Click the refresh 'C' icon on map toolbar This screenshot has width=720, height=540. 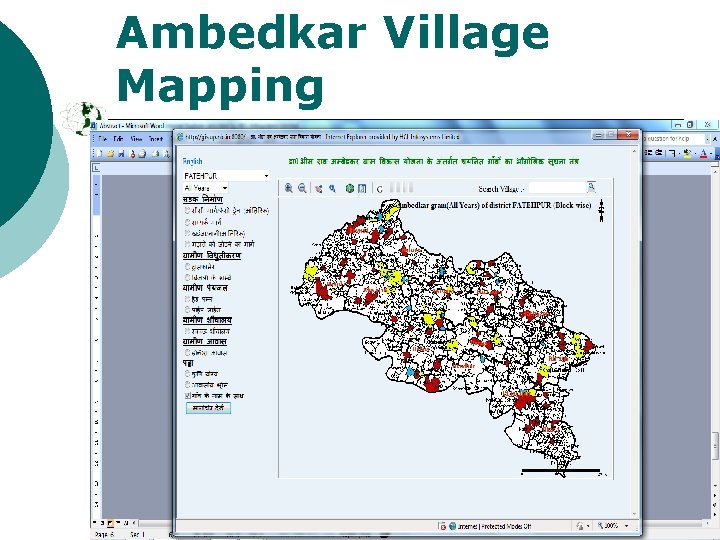pyautogui.click(x=379, y=189)
